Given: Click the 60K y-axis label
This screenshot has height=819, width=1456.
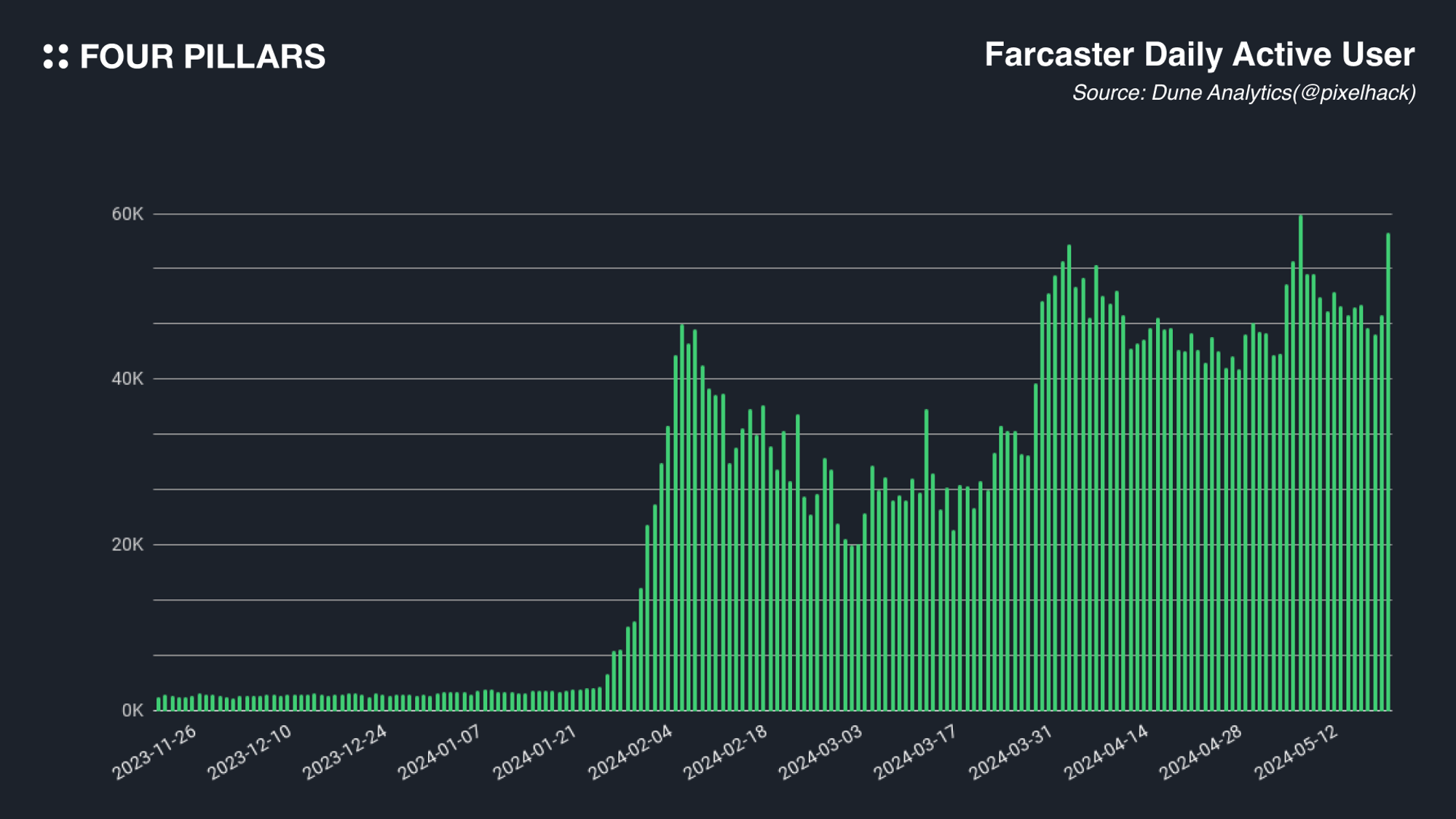Looking at the screenshot, I should [x=127, y=214].
